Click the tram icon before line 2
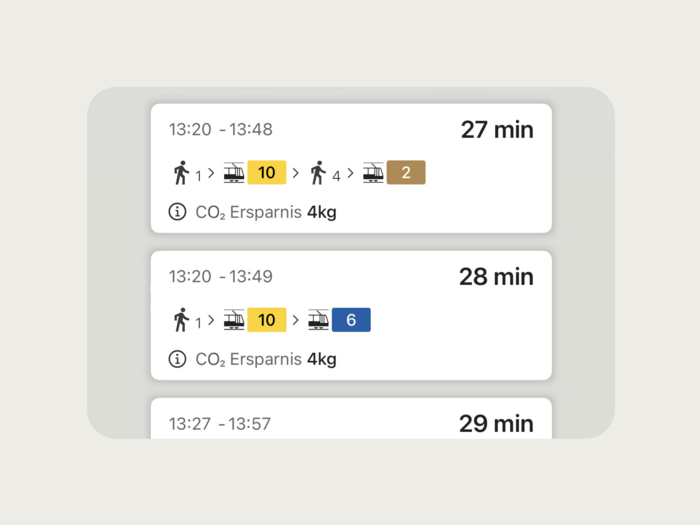This screenshot has width=700, height=525. click(x=373, y=173)
